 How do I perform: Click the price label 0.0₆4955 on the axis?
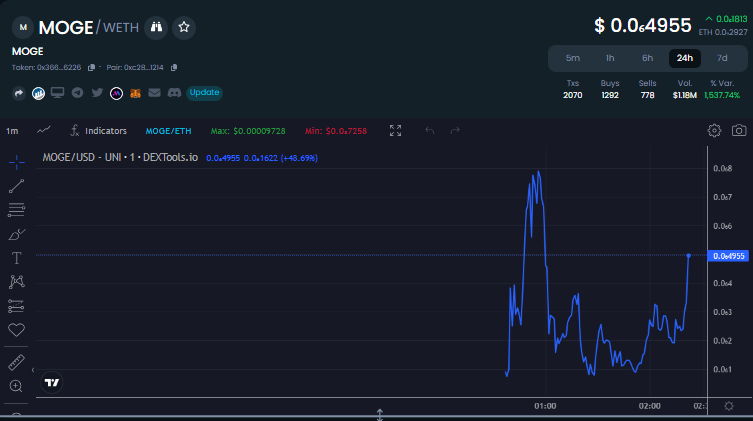pyautogui.click(x=728, y=256)
